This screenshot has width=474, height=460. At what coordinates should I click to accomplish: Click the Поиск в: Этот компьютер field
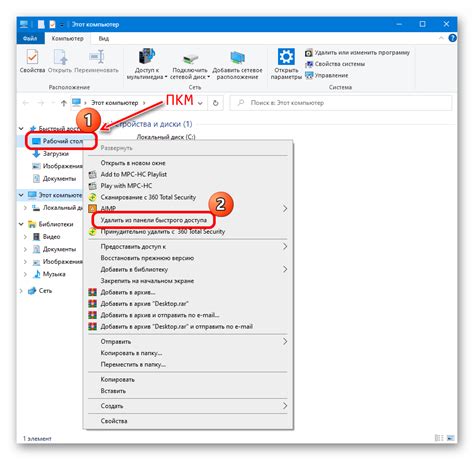pyautogui.click(x=341, y=103)
